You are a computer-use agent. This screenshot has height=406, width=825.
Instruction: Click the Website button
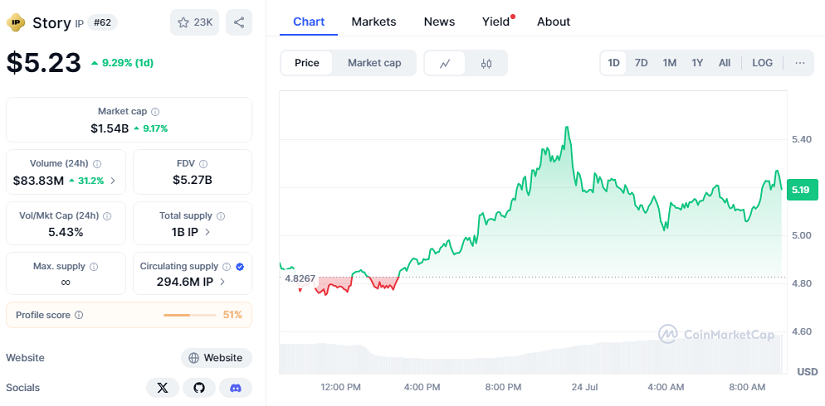coord(216,358)
